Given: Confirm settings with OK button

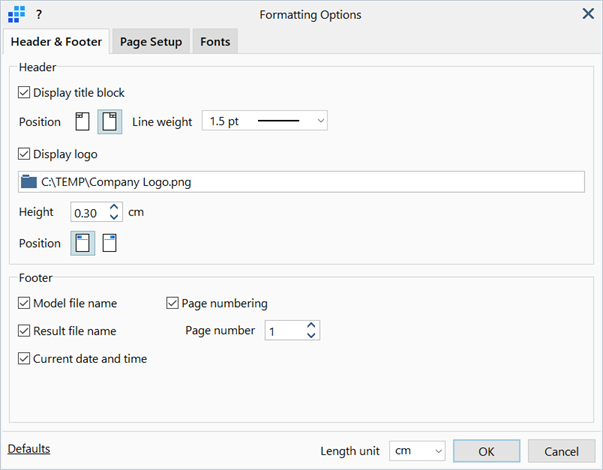Looking at the screenshot, I should (x=486, y=451).
